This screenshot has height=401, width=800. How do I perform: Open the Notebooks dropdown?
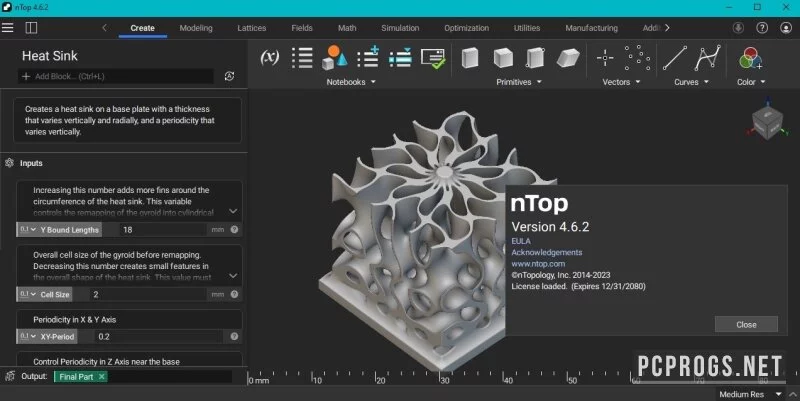351,82
